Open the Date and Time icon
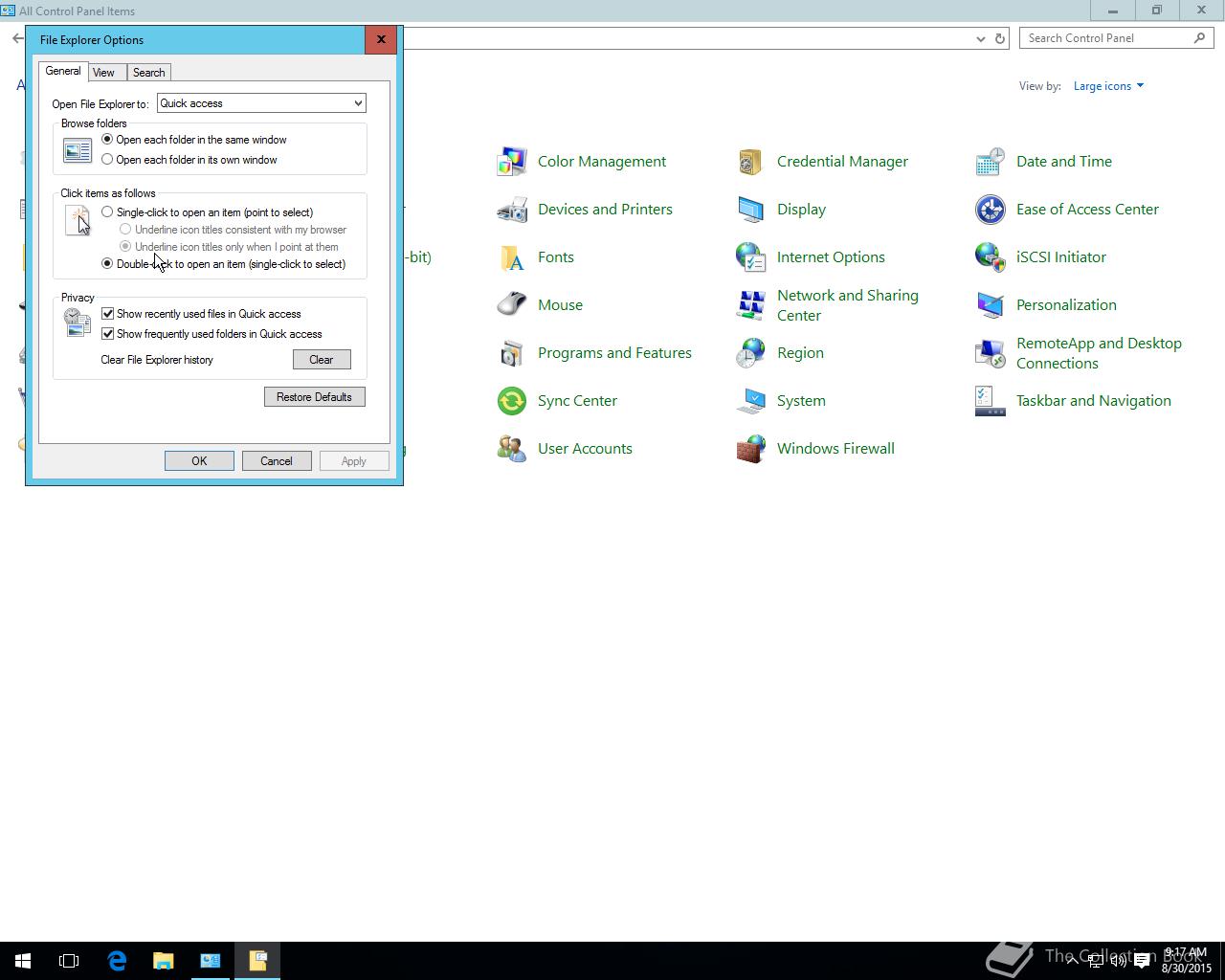Viewport: 1225px width, 980px height. (991, 162)
